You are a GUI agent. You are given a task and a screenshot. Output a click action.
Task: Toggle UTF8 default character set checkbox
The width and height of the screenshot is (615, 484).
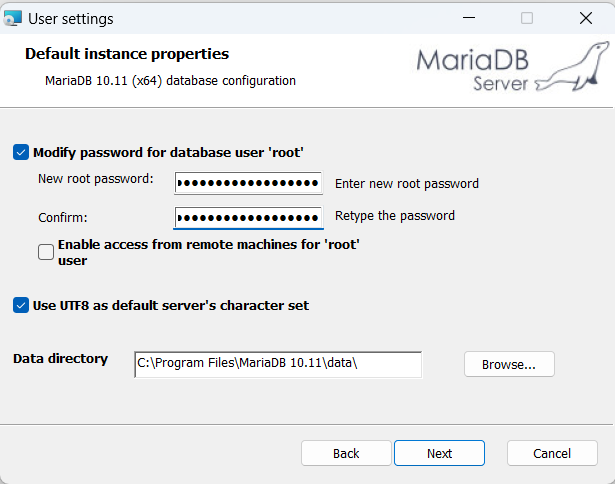tap(21, 305)
